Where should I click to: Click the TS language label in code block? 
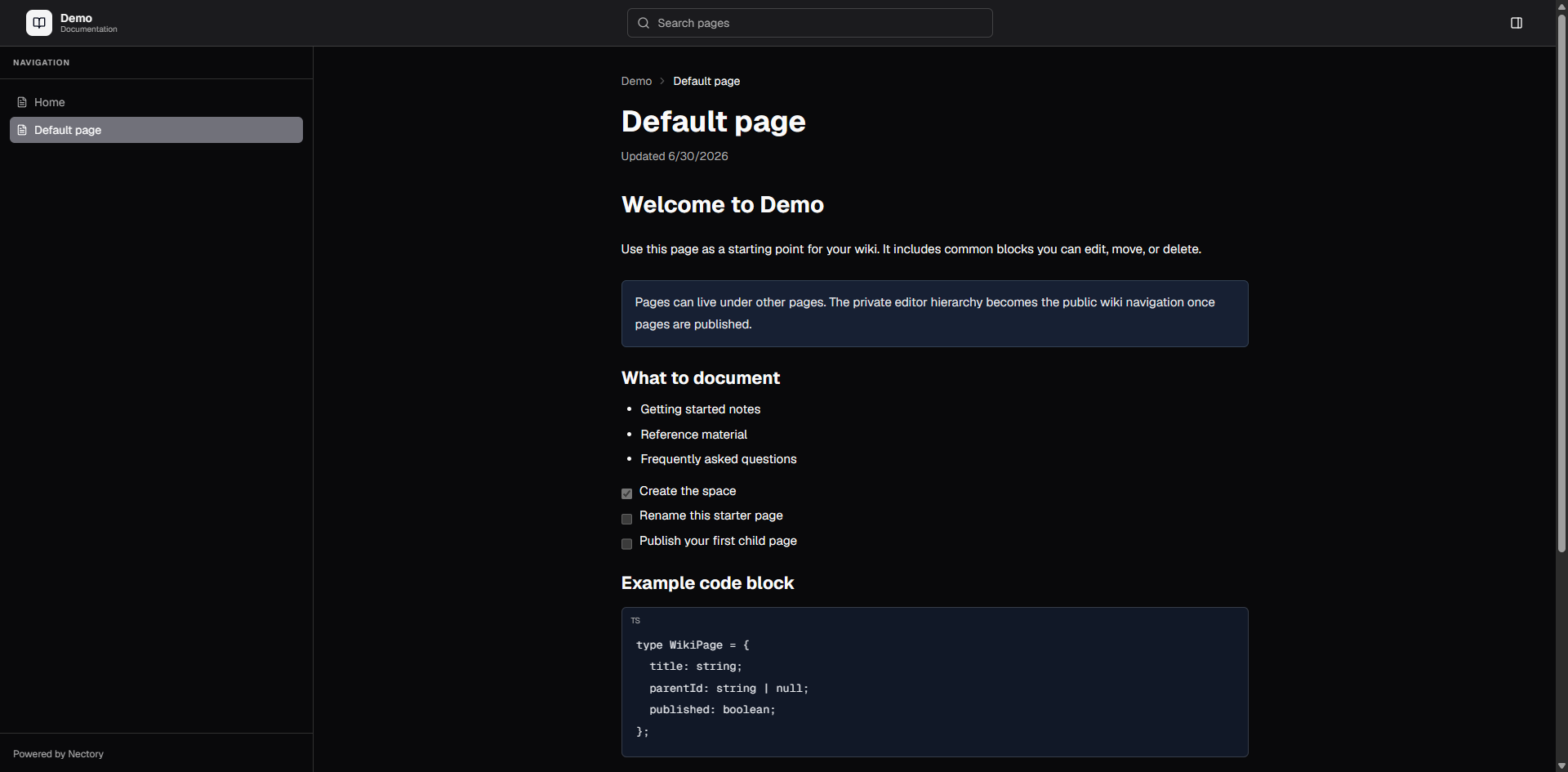click(x=635, y=621)
